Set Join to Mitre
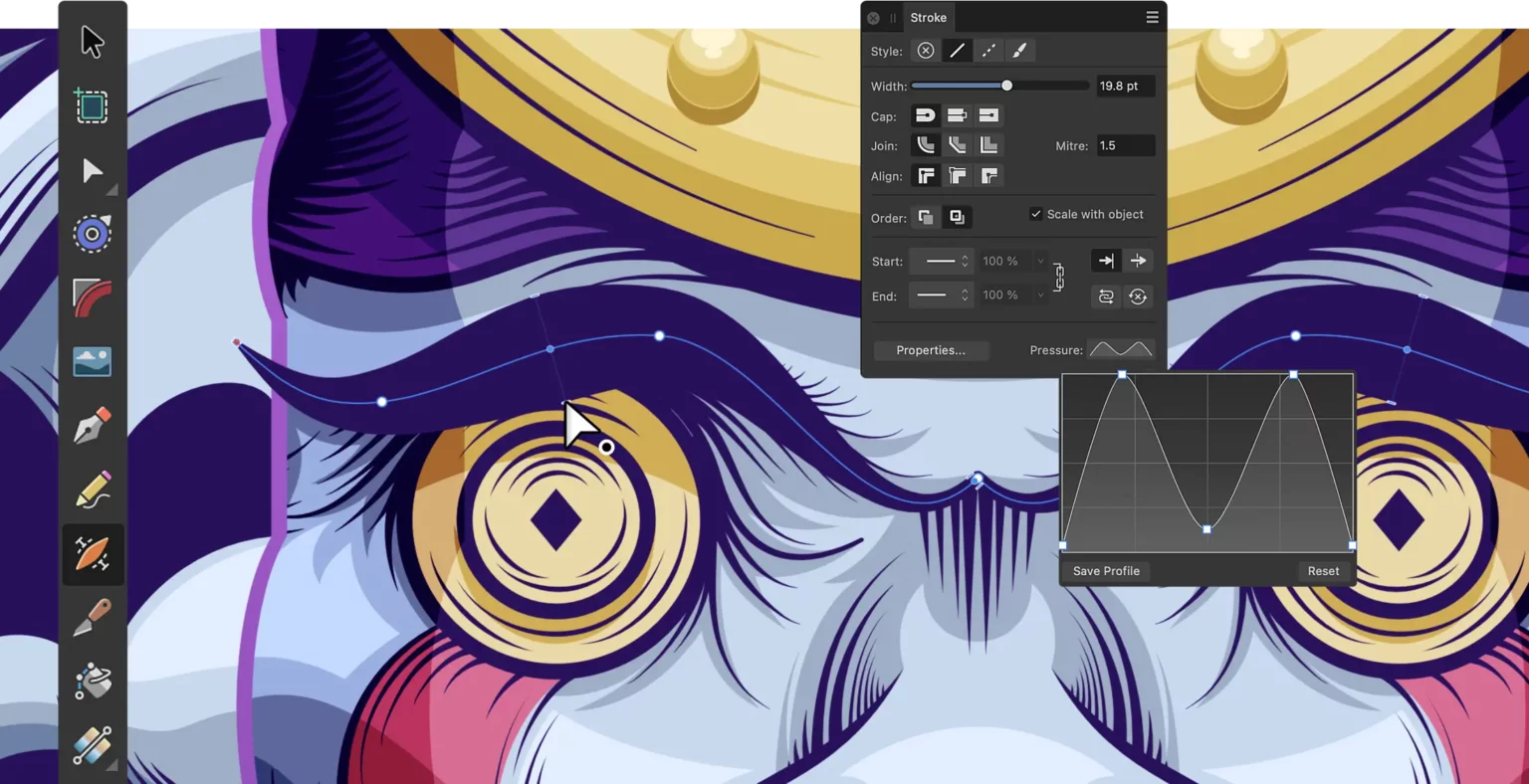1529x784 pixels. click(988, 145)
